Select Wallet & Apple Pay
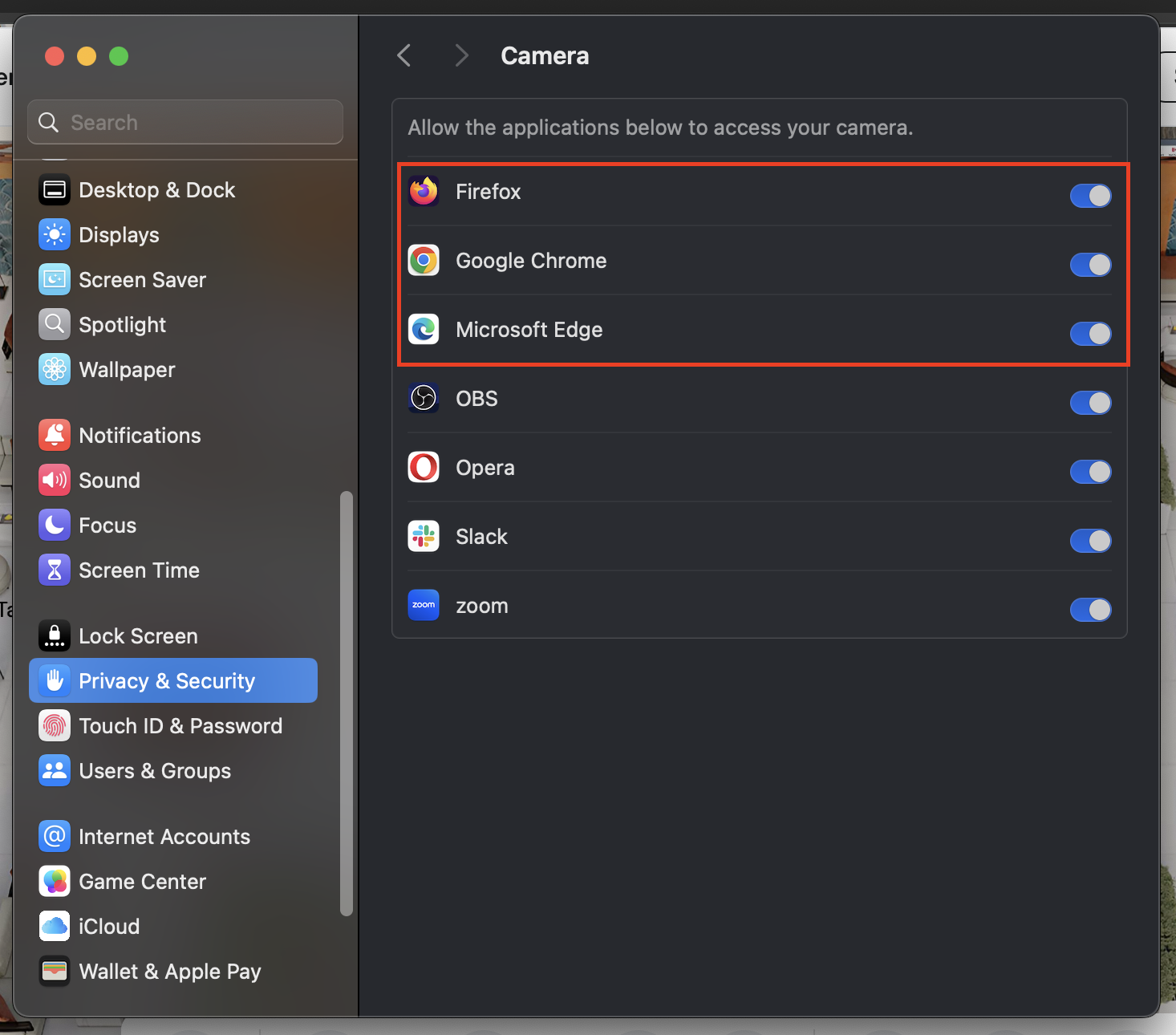 (x=170, y=972)
